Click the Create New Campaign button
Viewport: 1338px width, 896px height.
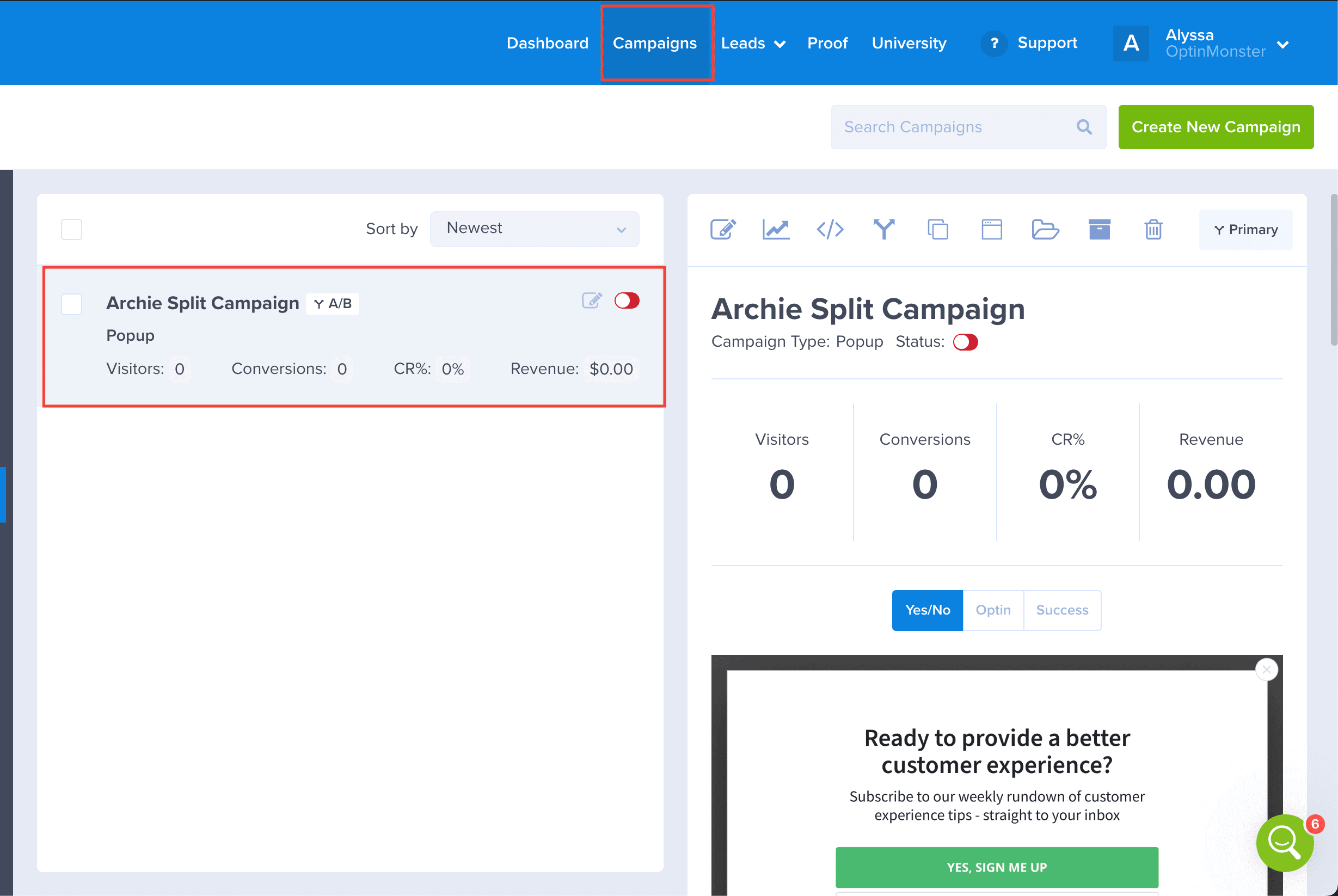1215,127
